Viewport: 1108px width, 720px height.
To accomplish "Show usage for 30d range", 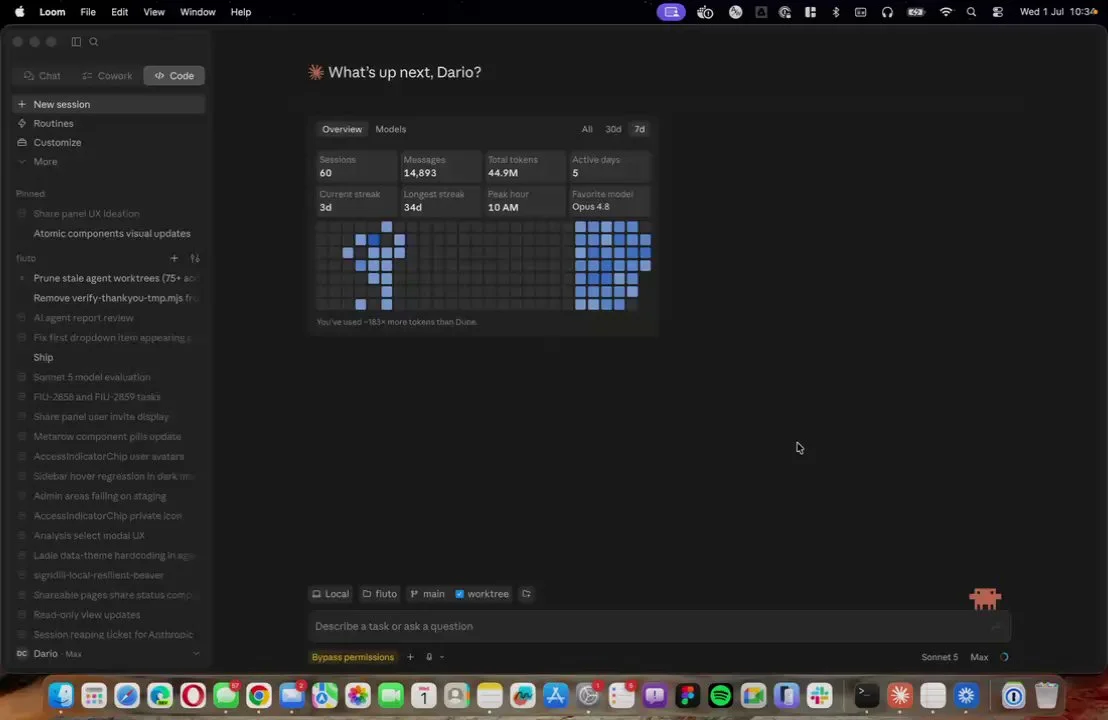I will (x=613, y=129).
